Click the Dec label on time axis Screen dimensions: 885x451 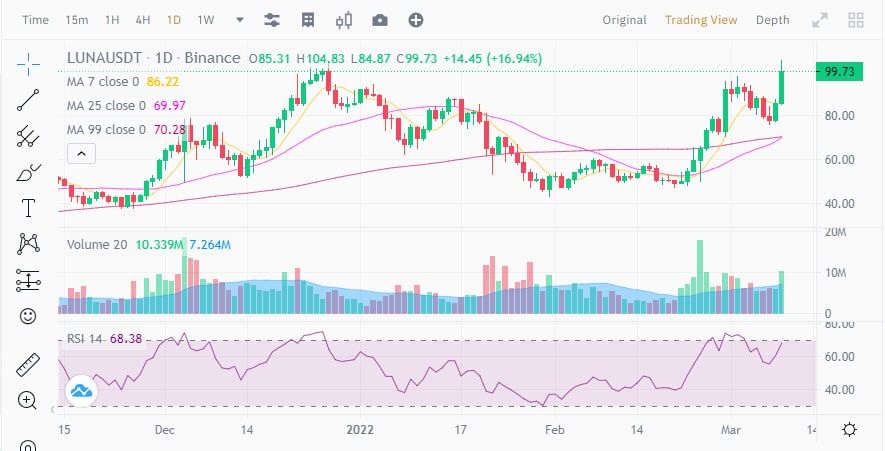pos(164,430)
